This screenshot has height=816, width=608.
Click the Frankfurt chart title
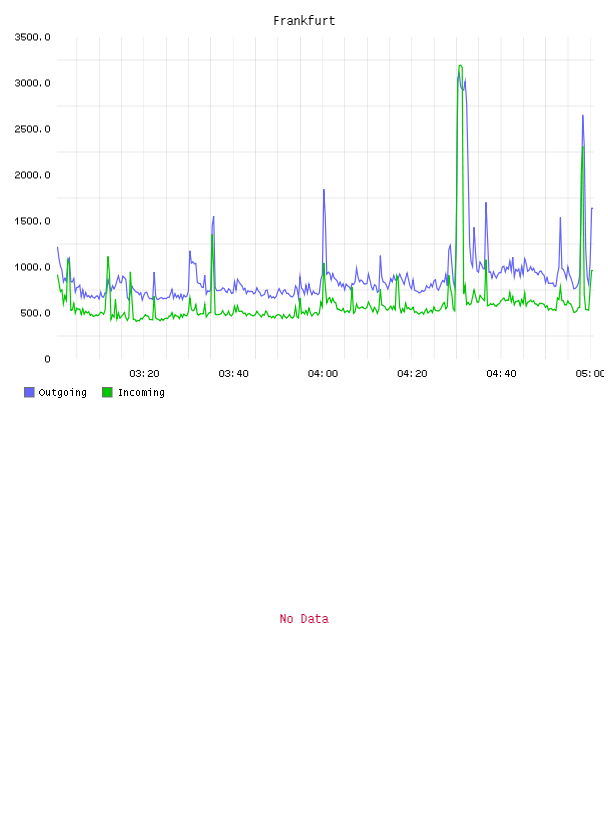click(x=304, y=21)
